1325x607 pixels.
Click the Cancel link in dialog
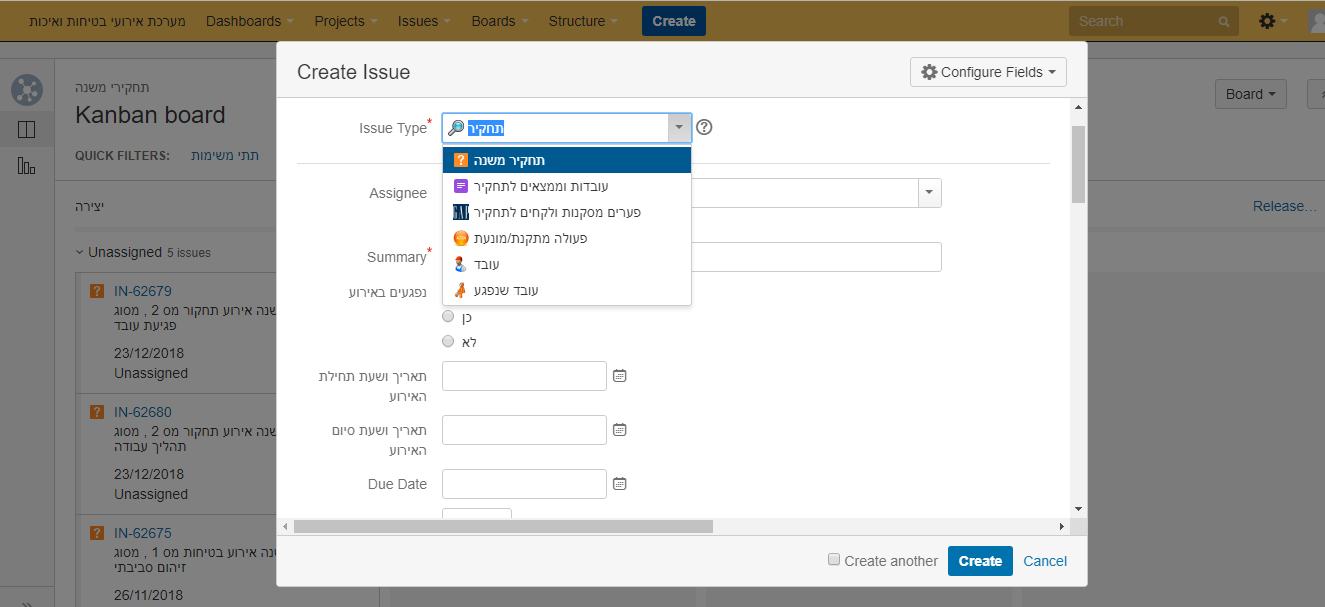tap(1045, 561)
